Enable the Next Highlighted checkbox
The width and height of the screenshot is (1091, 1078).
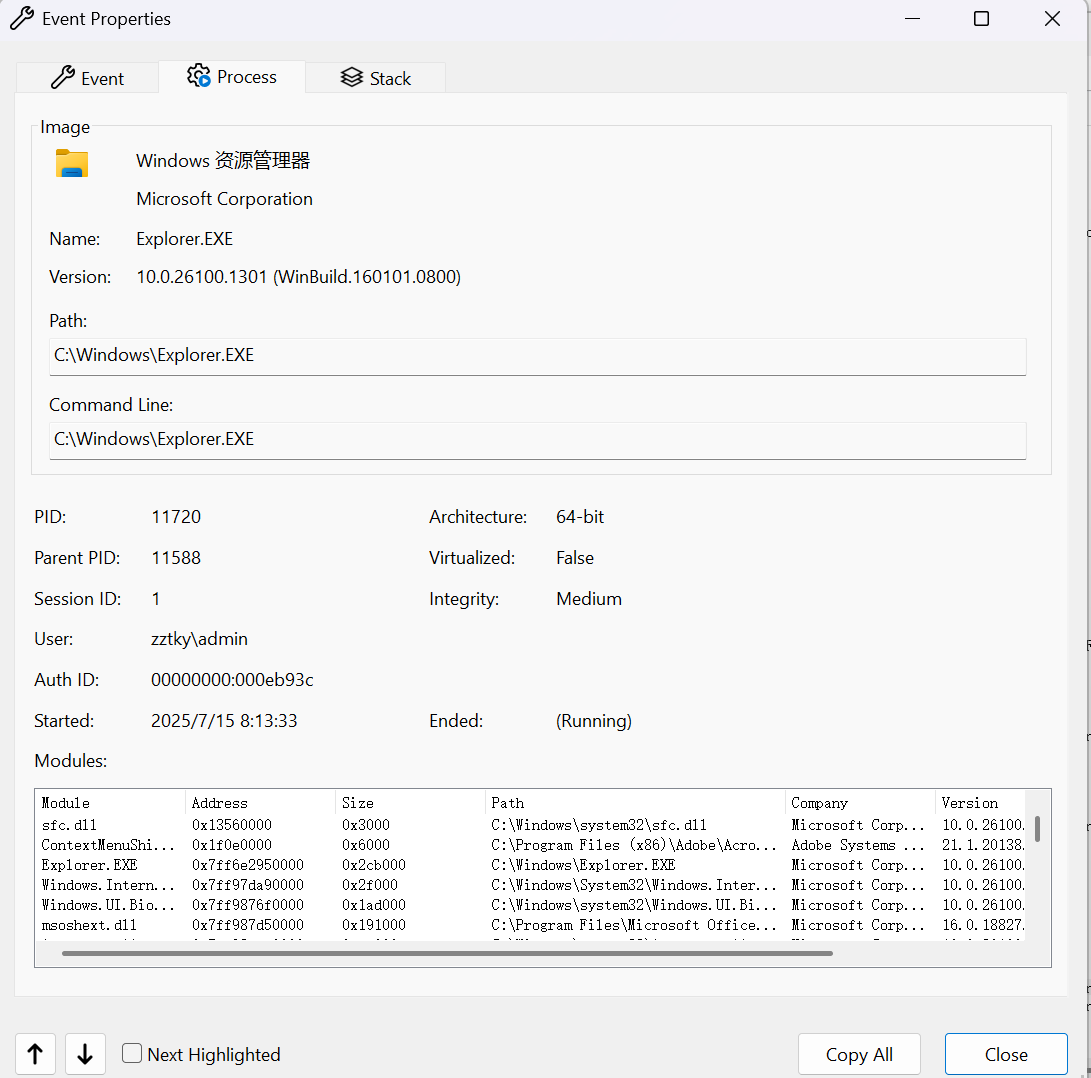(x=132, y=1053)
